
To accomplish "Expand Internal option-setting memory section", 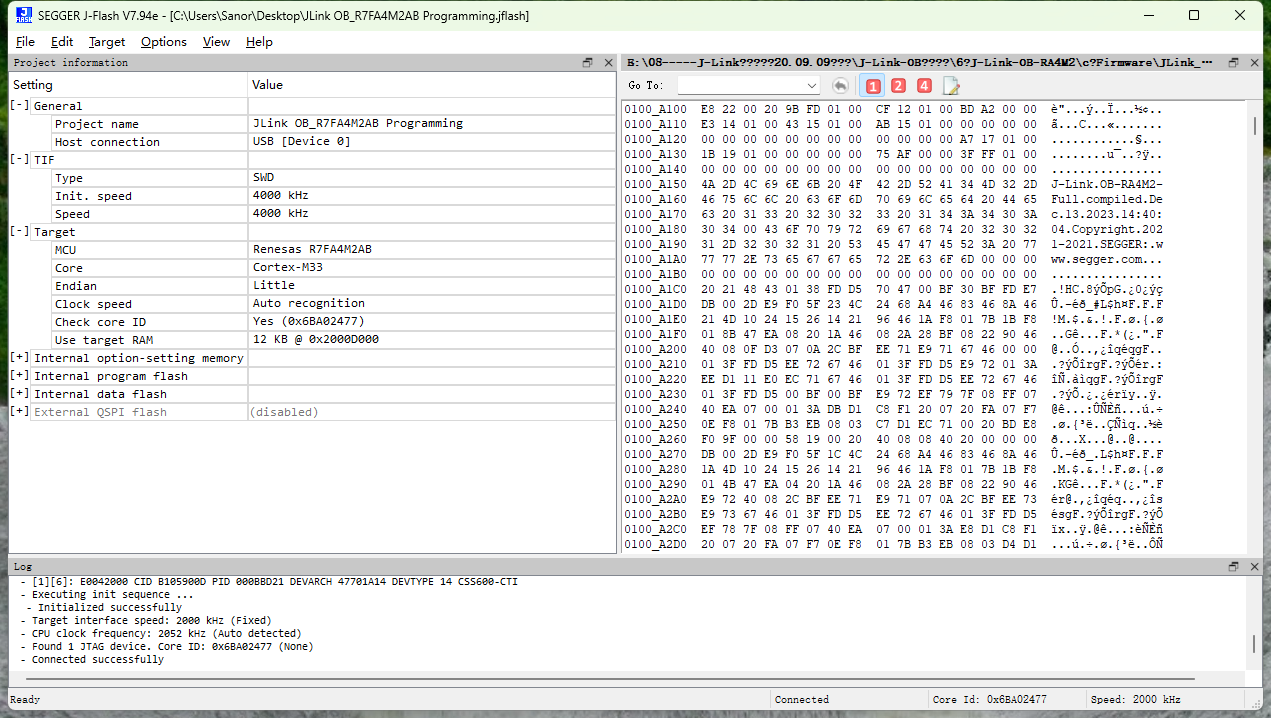I will tap(19, 358).
